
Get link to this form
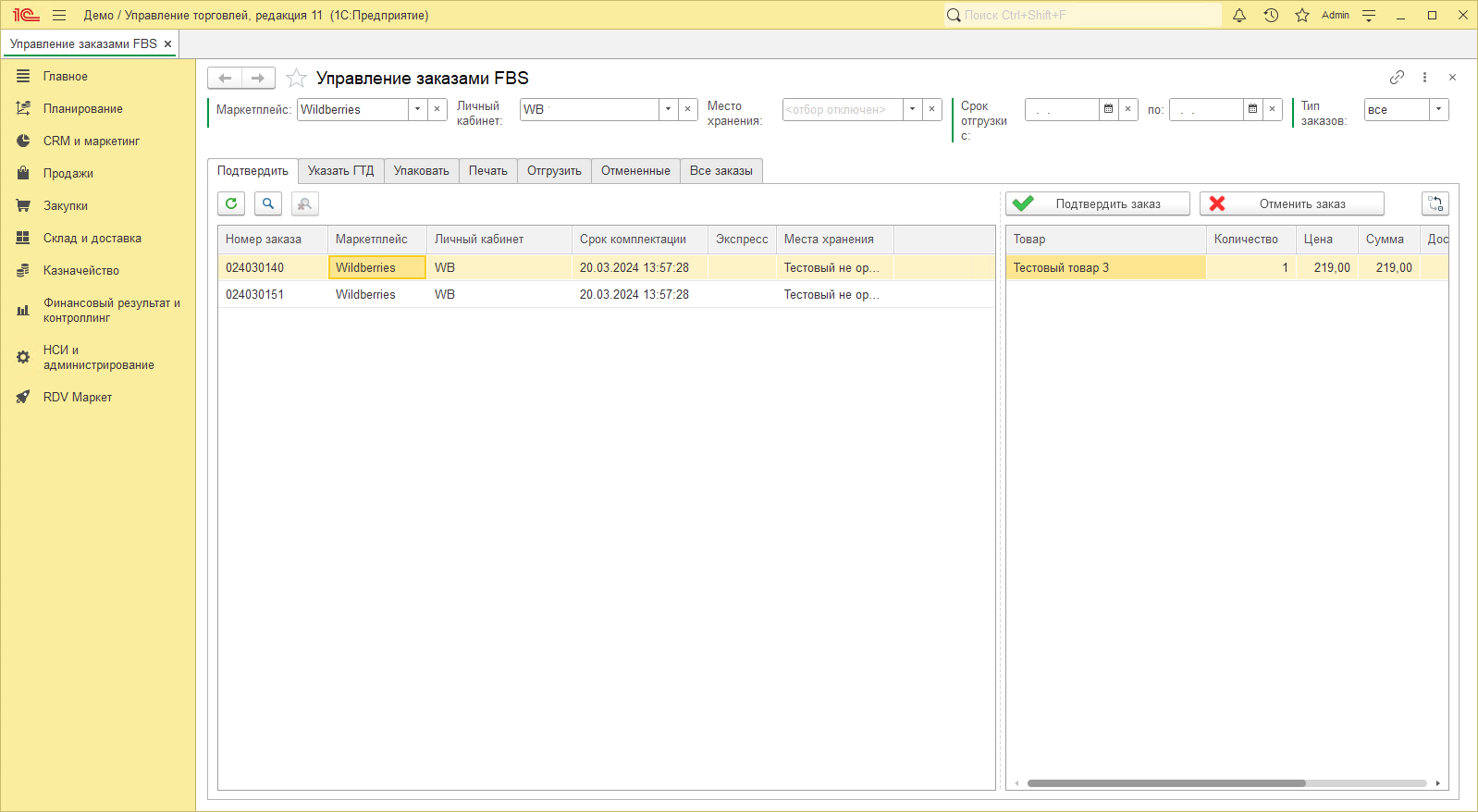click(1397, 78)
